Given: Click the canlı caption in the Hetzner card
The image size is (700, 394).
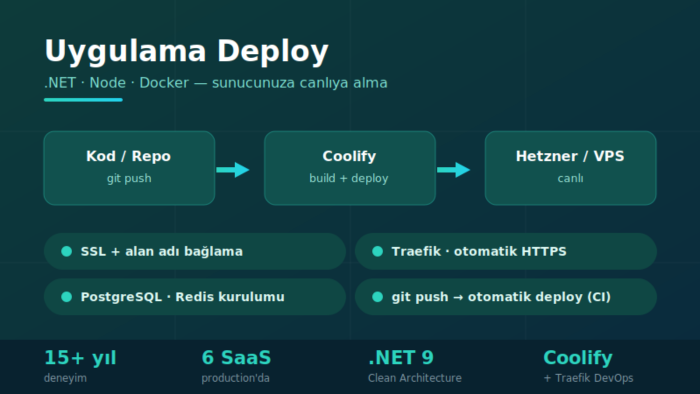Looking at the screenshot, I should [571, 178].
